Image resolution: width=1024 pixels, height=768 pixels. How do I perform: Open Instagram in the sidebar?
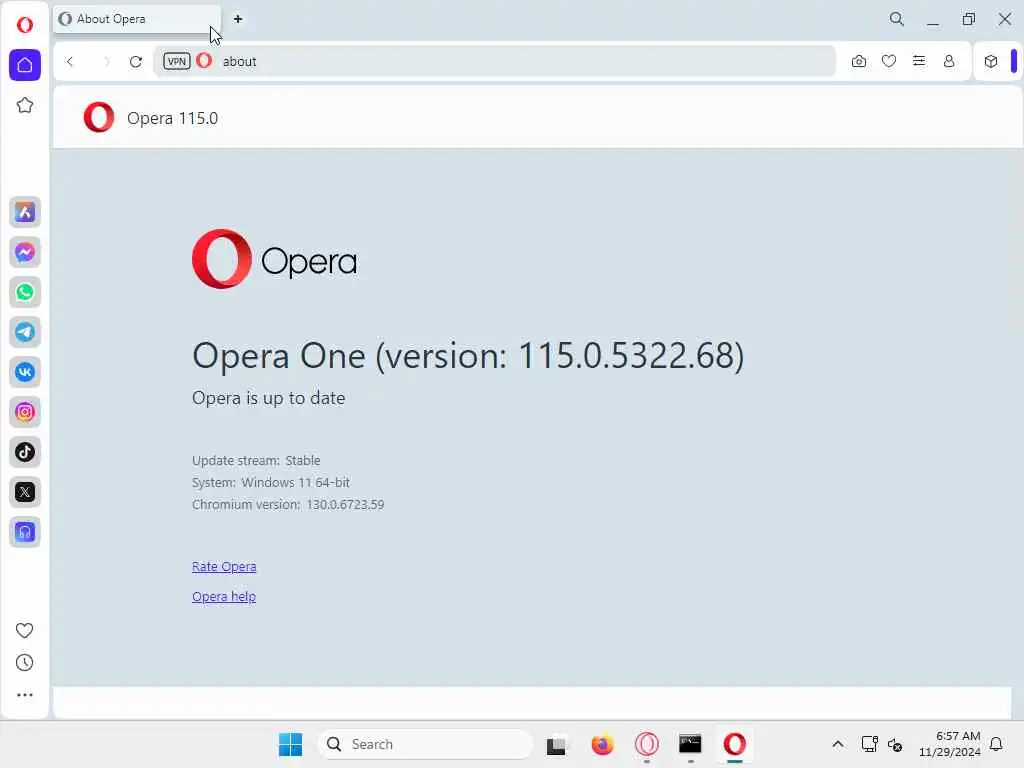pyautogui.click(x=25, y=412)
